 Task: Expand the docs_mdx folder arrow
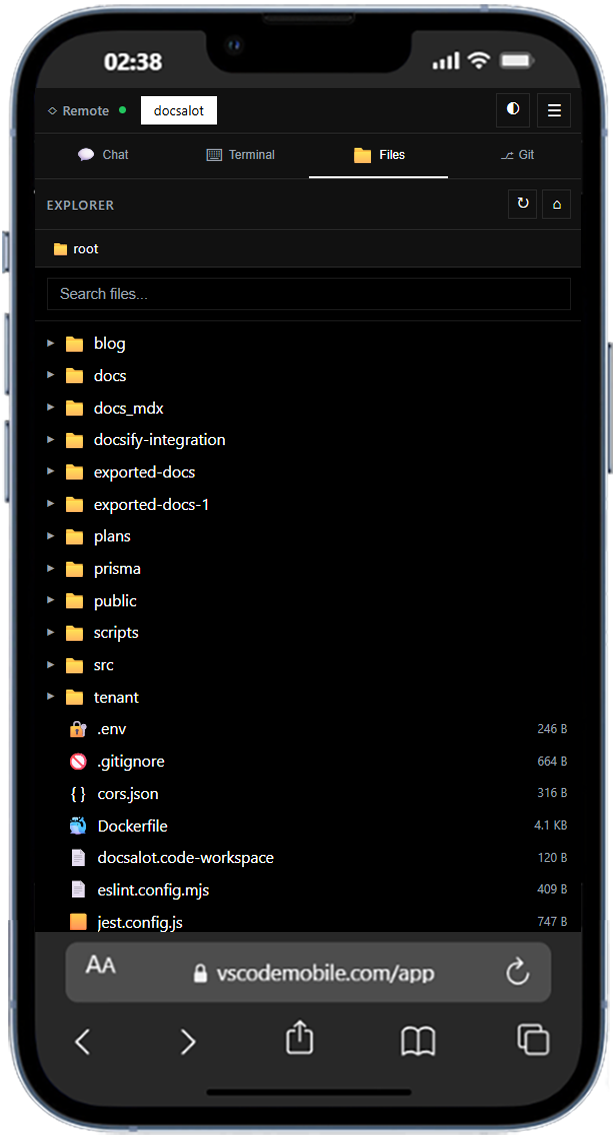(50, 407)
